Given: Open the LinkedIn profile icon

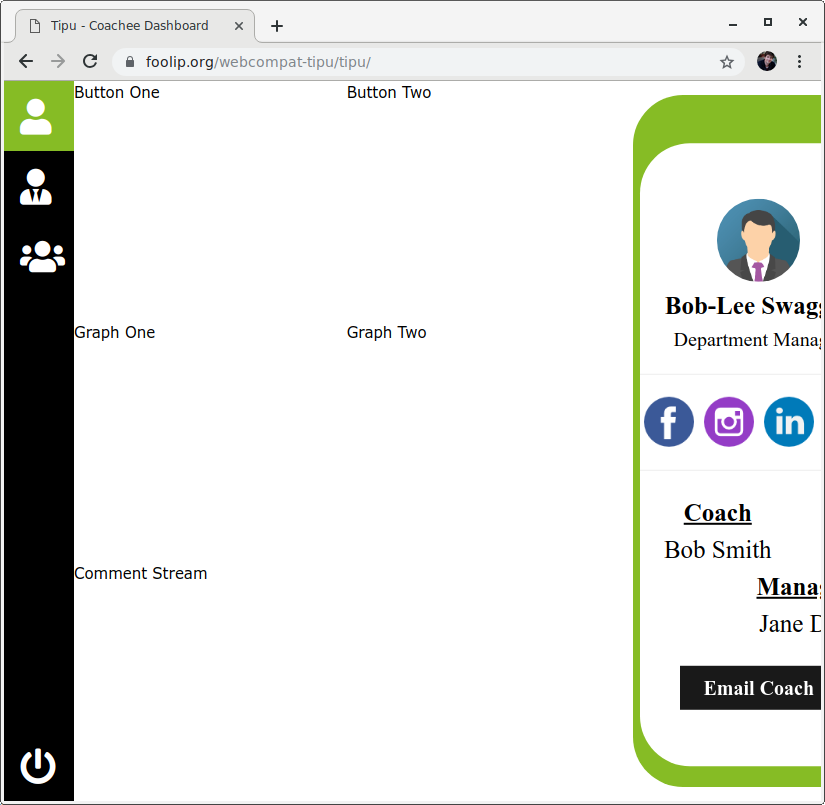Looking at the screenshot, I should (x=788, y=422).
